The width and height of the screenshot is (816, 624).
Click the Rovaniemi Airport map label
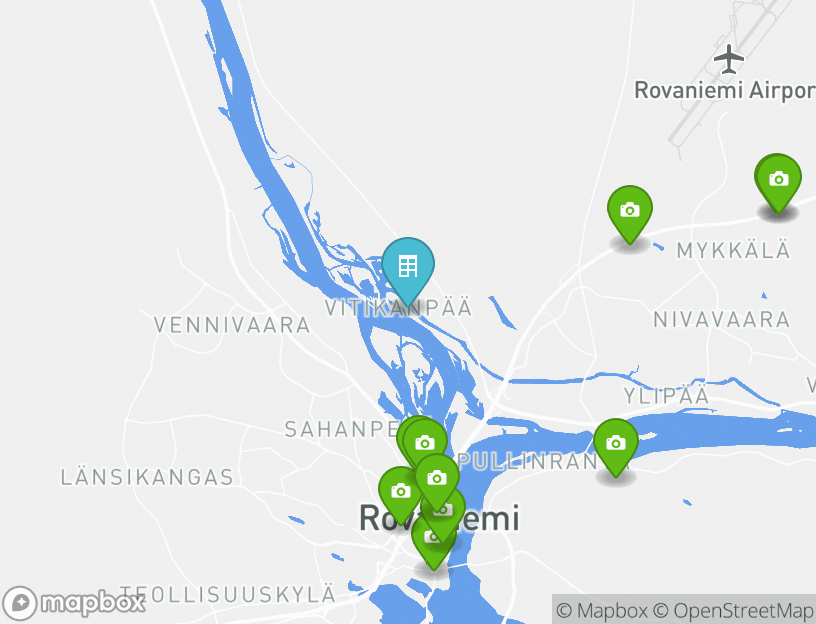pos(724,91)
